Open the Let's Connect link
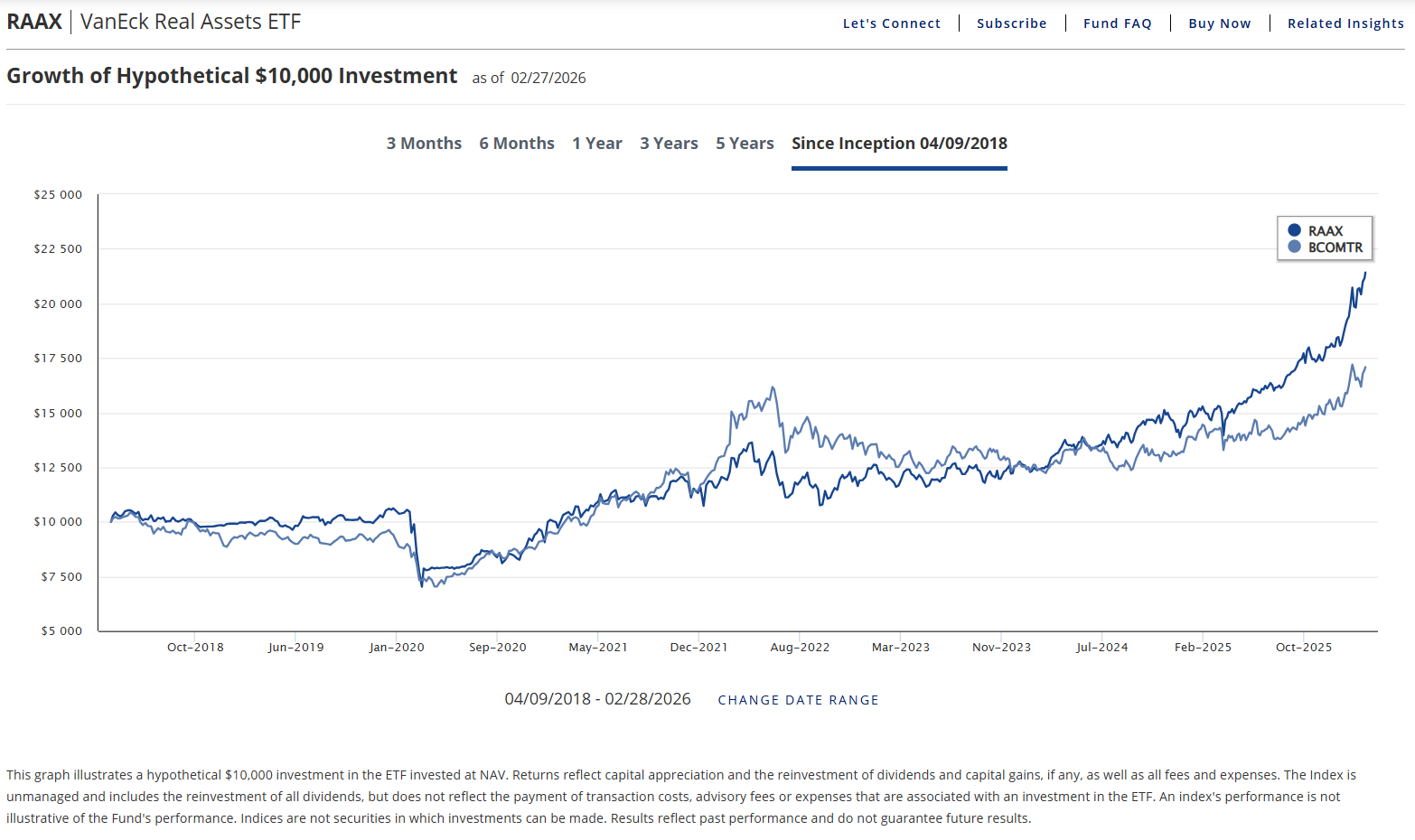 [x=891, y=23]
